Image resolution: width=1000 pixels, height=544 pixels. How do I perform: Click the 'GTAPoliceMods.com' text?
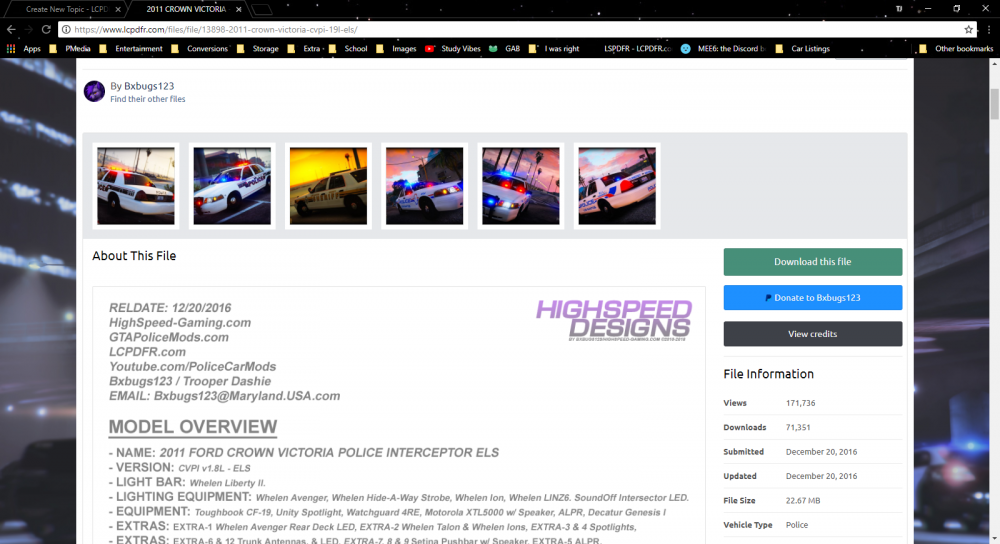click(x=168, y=337)
